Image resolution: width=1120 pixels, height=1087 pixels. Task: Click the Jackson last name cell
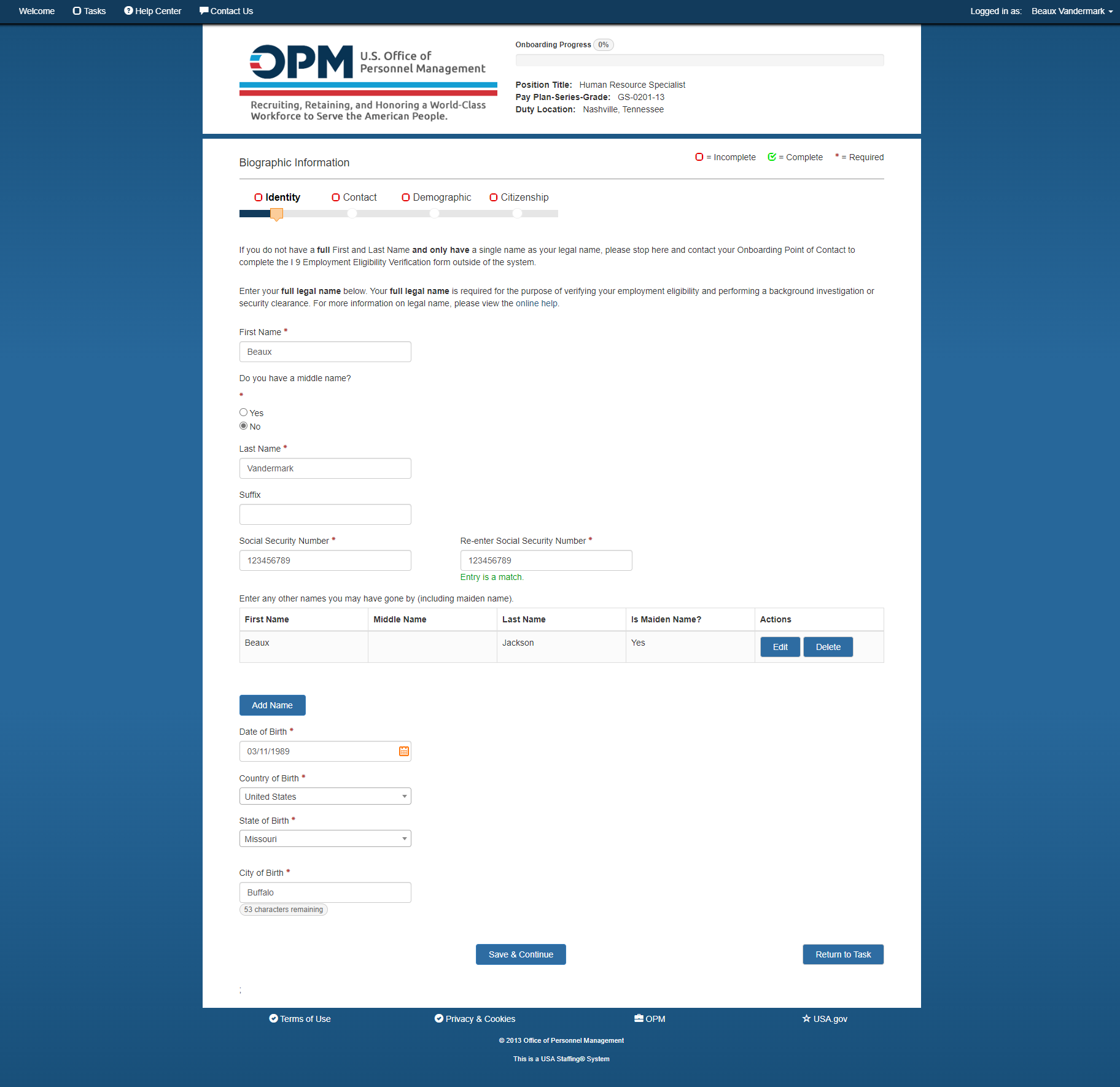[561, 647]
